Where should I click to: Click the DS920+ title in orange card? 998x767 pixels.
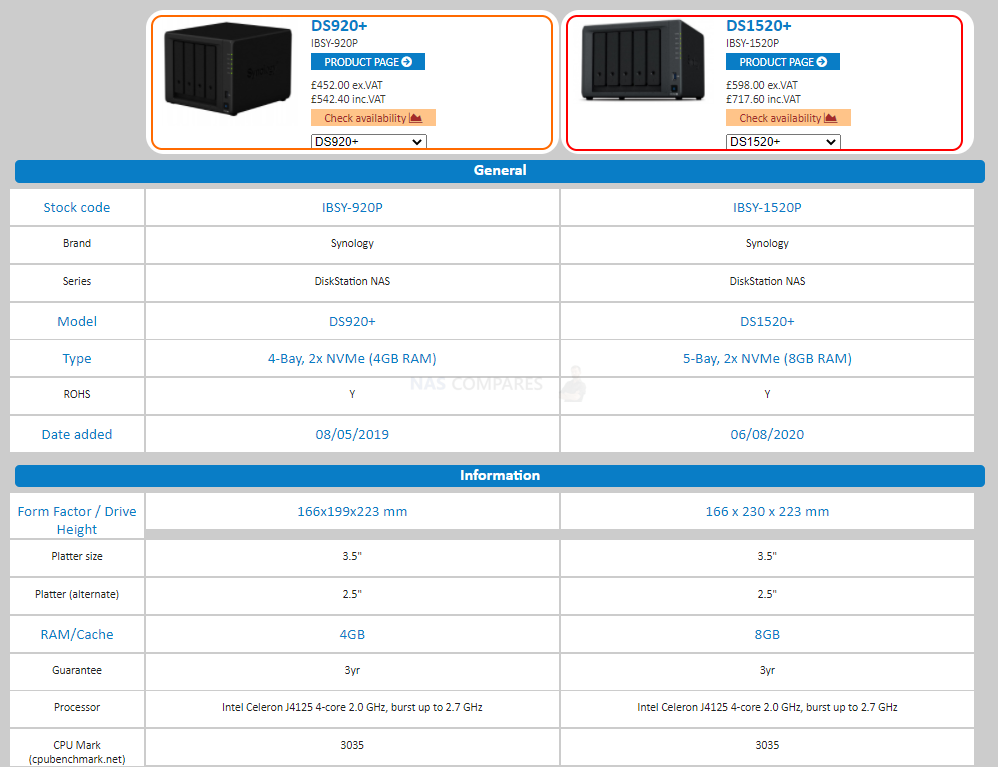339,26
